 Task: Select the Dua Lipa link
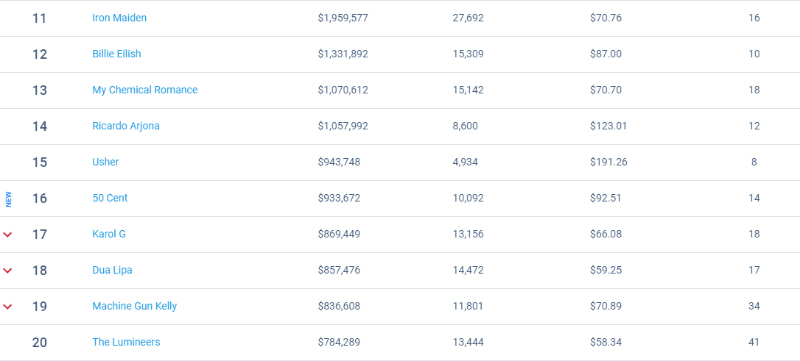112,270
